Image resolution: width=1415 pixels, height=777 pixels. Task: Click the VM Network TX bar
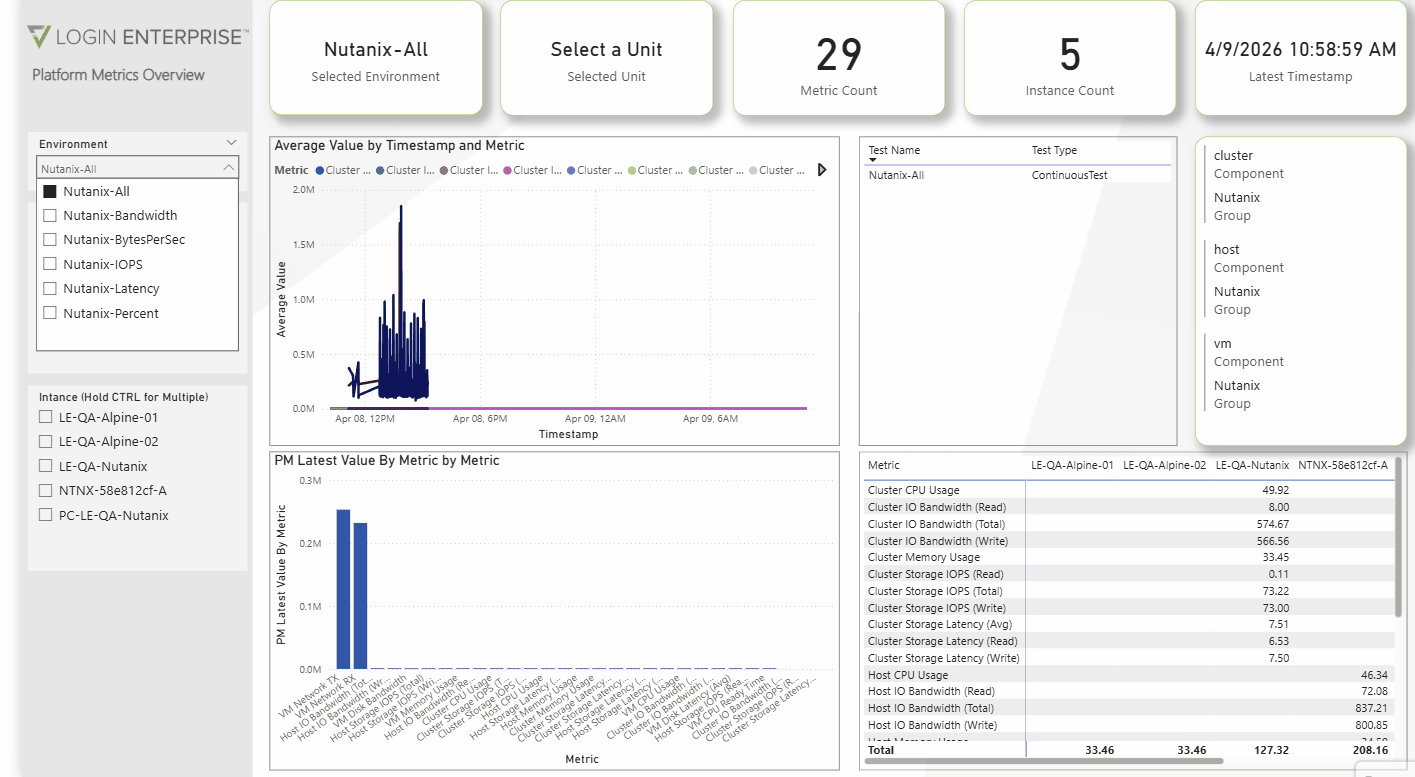pyautogui.click(x=343, y=589)
